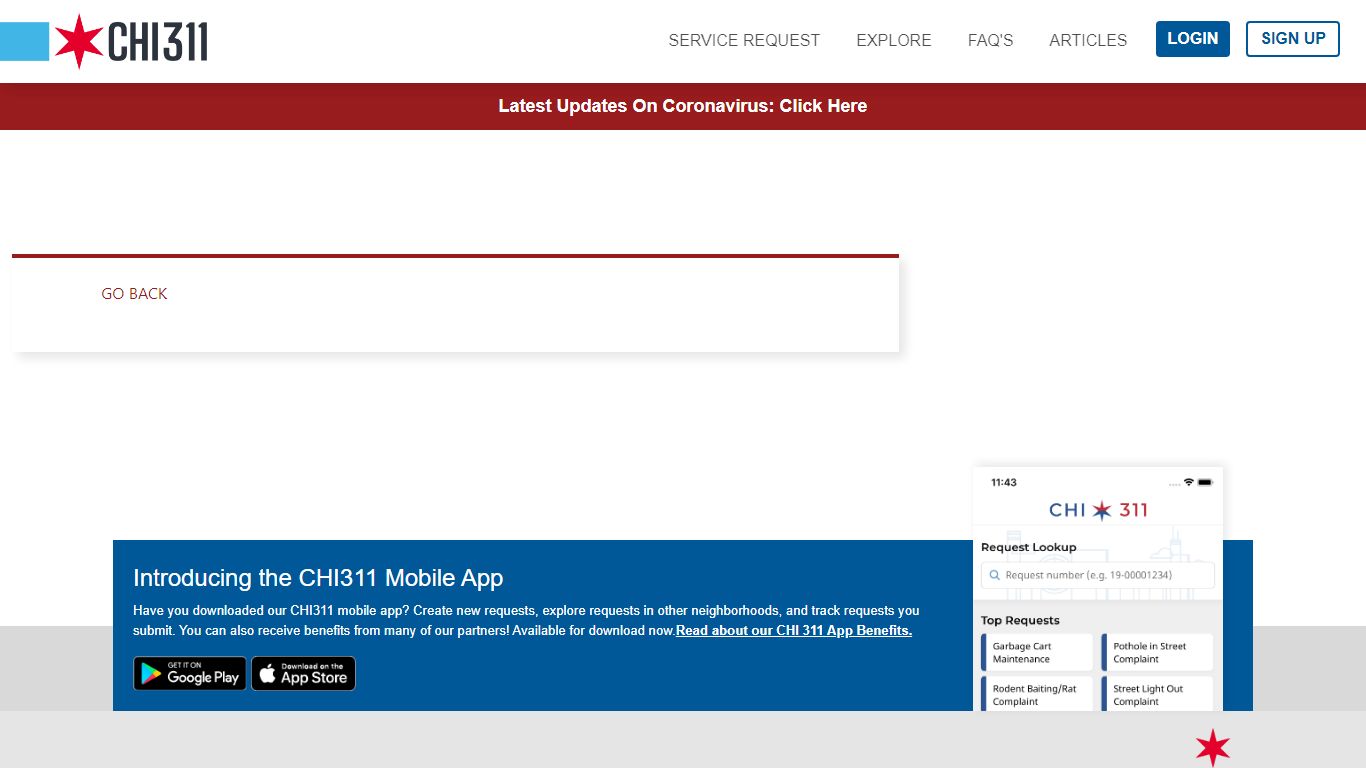
Task: Click the CHI311 logo
Action: tap(104, 41)
